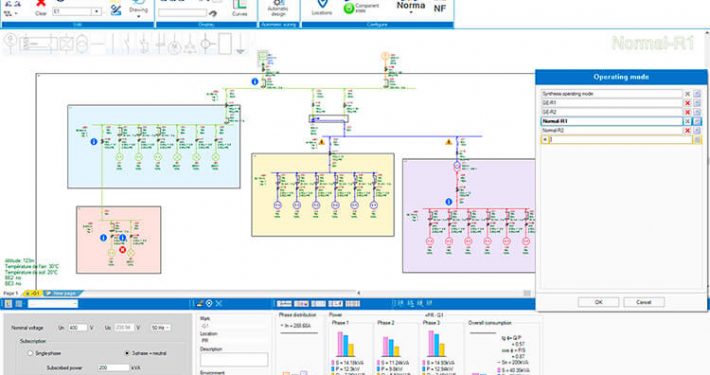This screenshot has width=710, height=375.
Task: Run Automatic design
Action: [x=278, y=8]
